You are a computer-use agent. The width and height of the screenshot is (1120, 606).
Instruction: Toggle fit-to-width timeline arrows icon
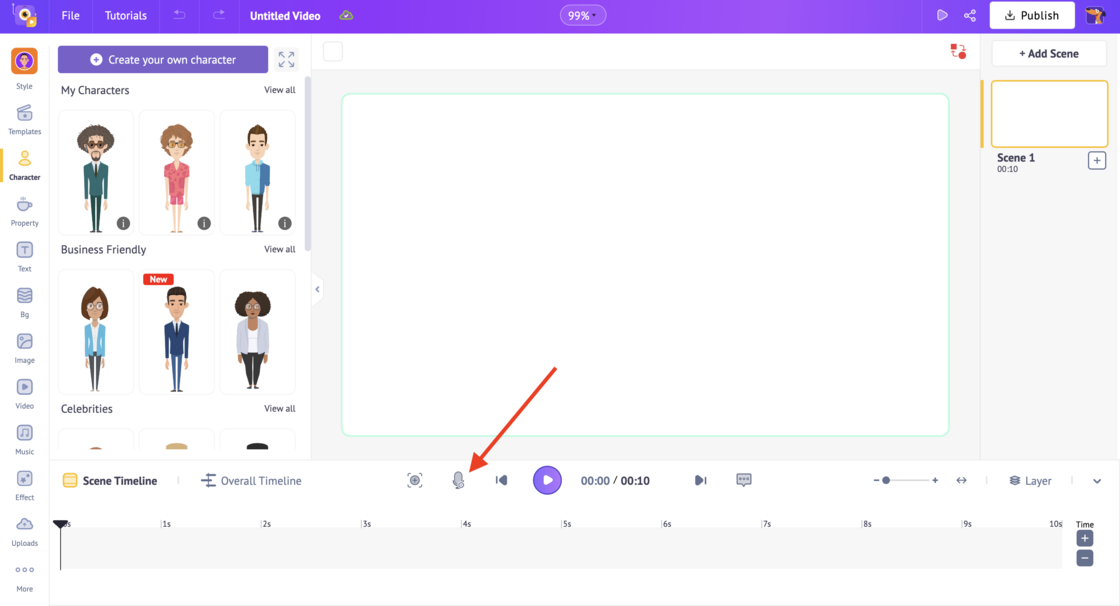961,481
